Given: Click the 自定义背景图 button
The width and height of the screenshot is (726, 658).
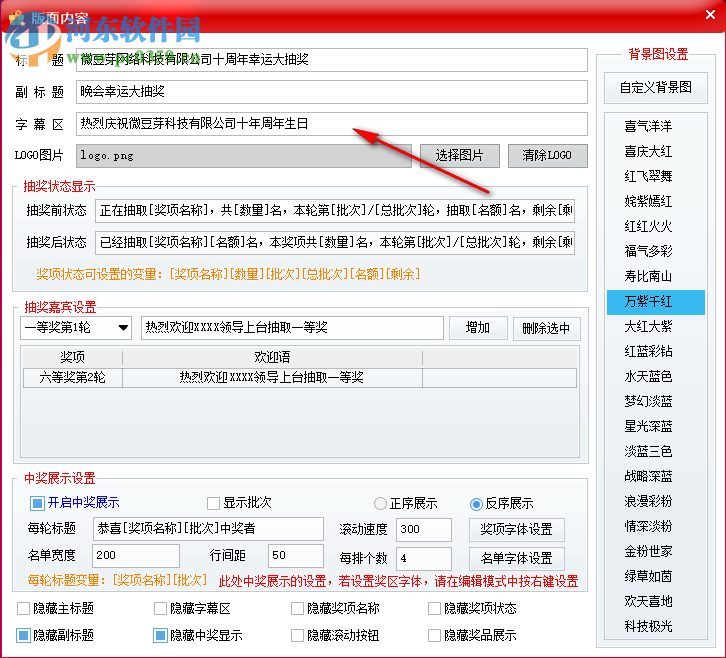Looking at the screenshot, I should tap(656, 88).
